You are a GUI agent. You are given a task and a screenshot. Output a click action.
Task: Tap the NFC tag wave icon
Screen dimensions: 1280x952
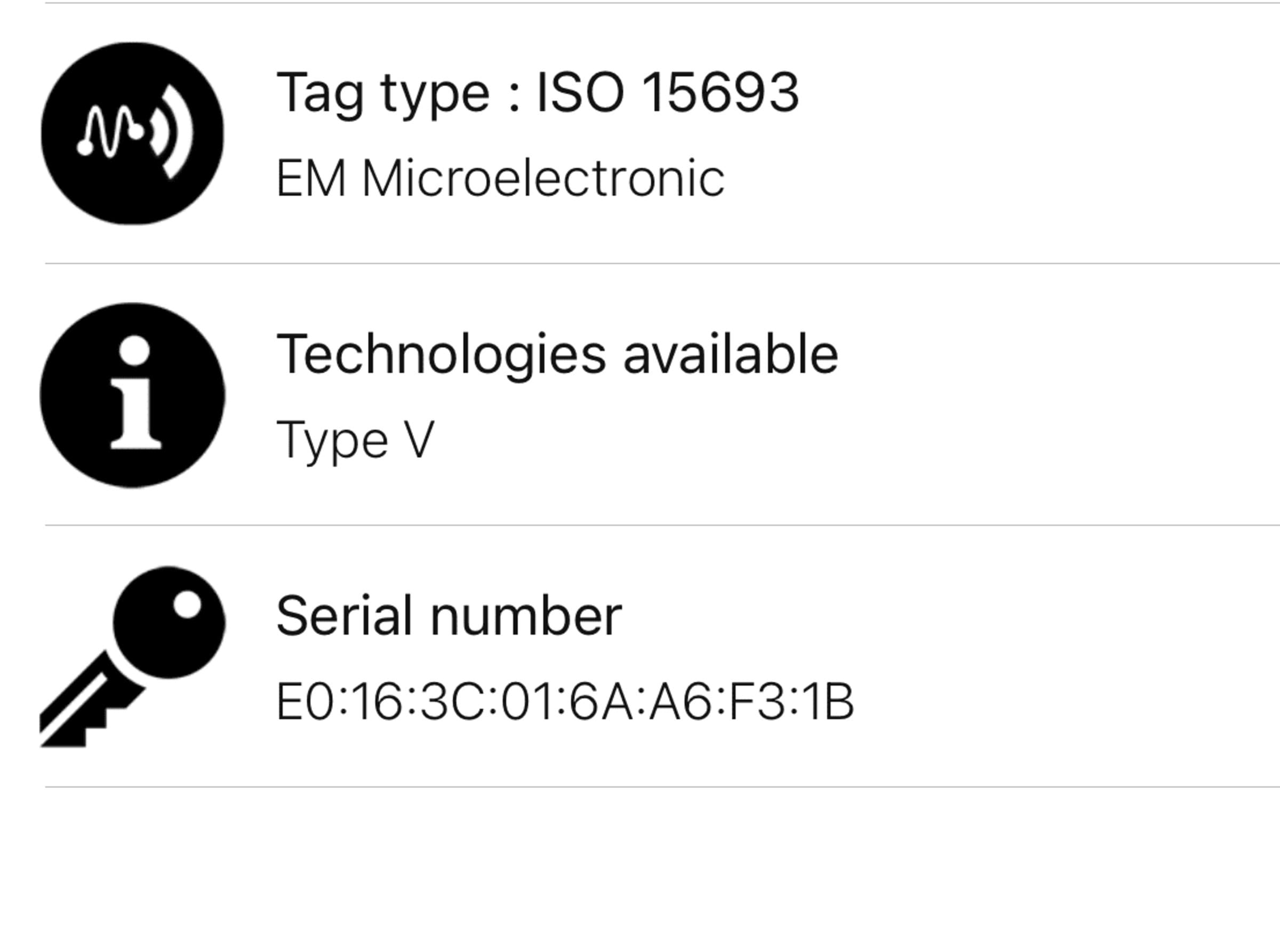point(133,133)
